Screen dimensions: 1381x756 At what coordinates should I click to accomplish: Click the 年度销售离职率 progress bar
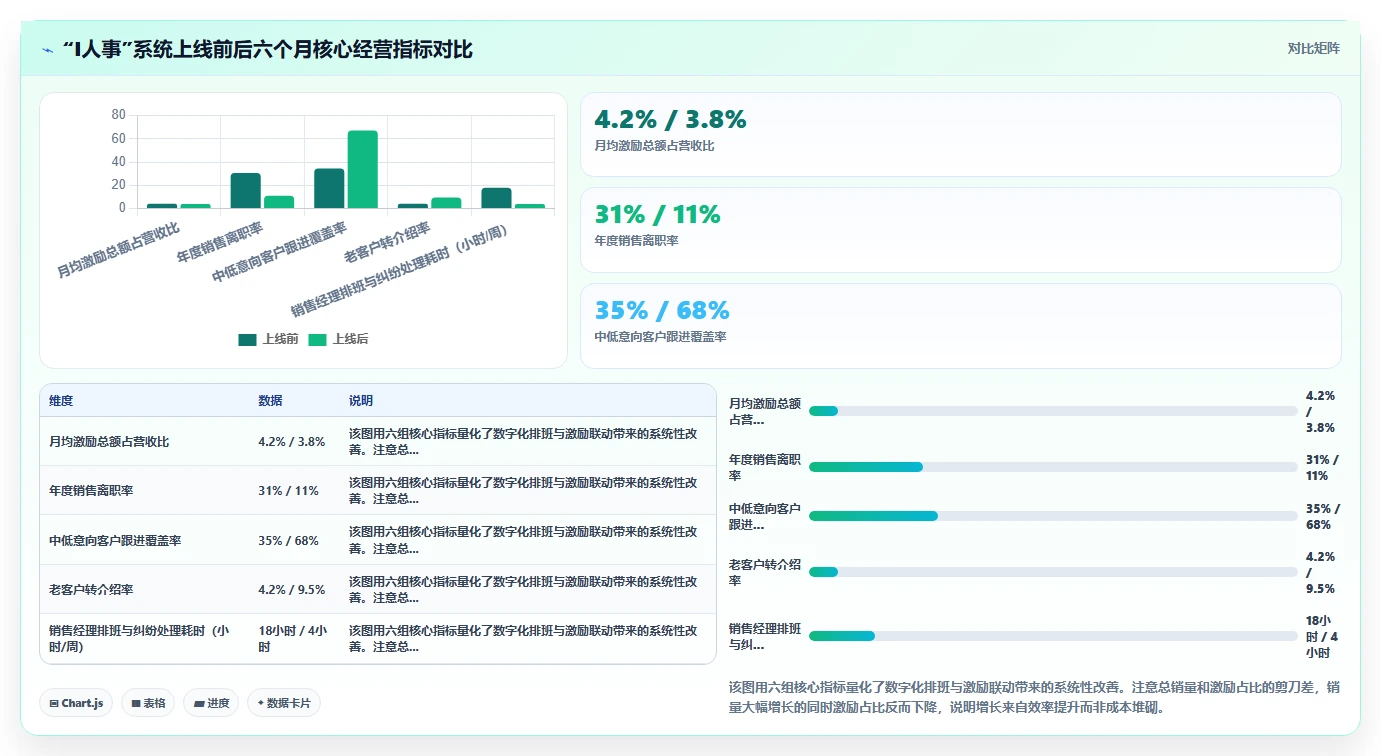coord(1053,467)
